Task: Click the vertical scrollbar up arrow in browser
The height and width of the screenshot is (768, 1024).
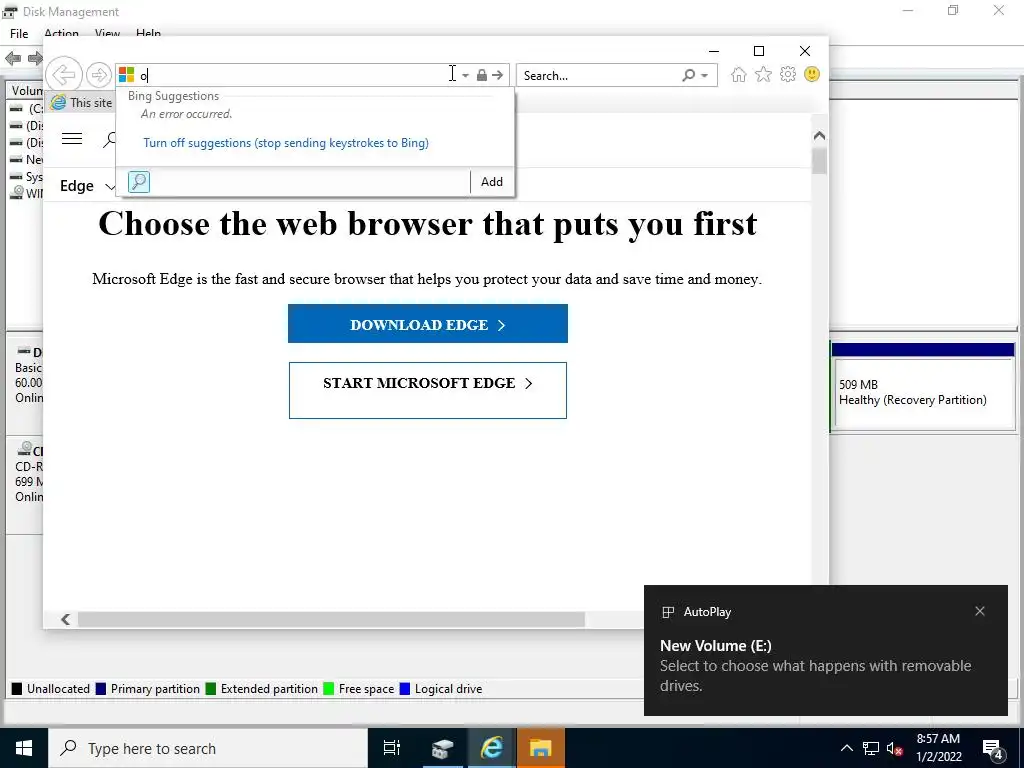Action: pos(820,136)
